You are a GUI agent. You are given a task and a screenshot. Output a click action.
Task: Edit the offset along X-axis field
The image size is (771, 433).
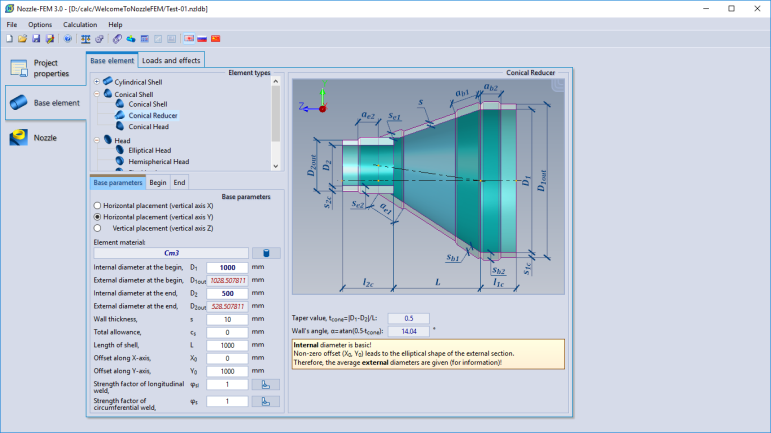tap(227, 358)
